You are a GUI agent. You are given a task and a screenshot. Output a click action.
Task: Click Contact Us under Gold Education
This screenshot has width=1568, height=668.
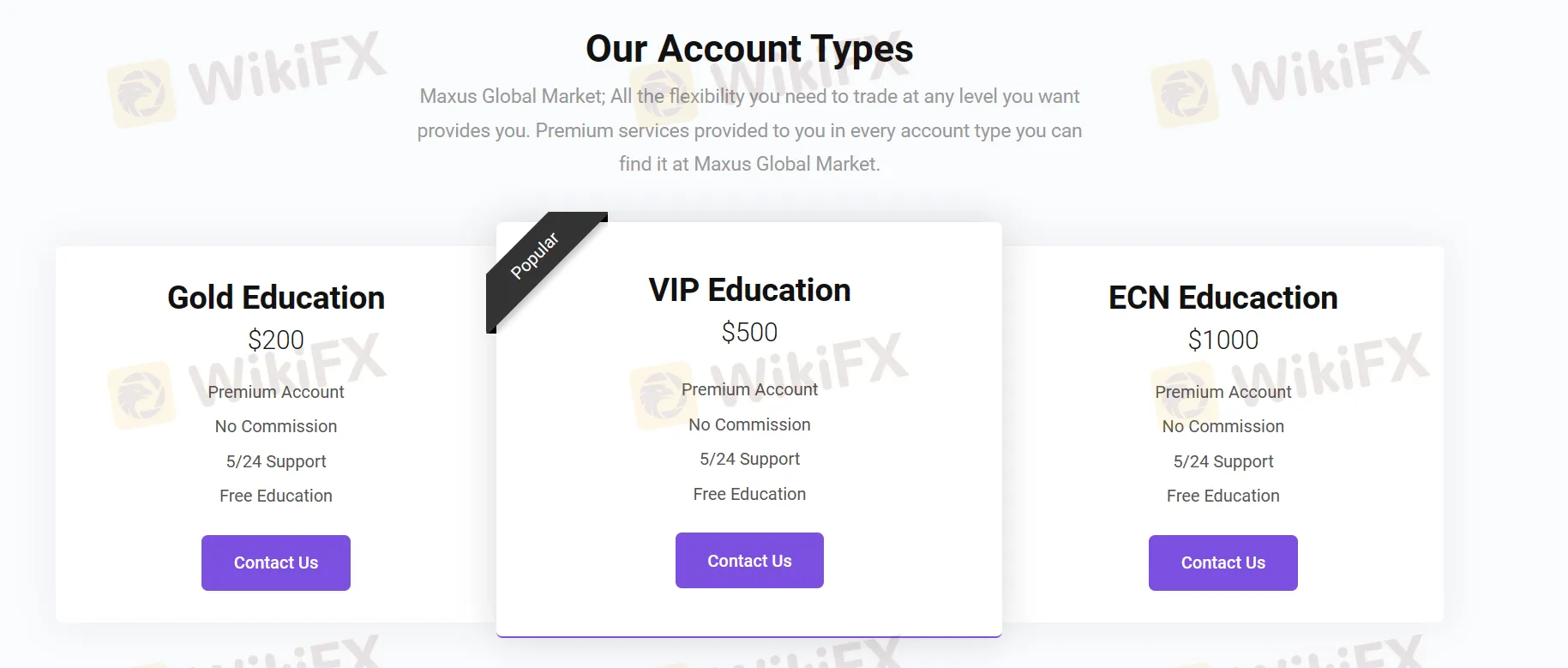[275, 563]
